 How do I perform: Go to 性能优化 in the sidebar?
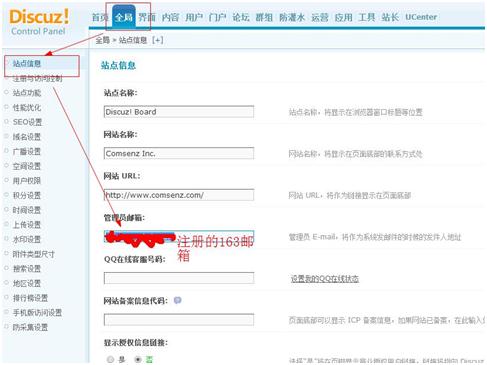[x=27, y=108]
